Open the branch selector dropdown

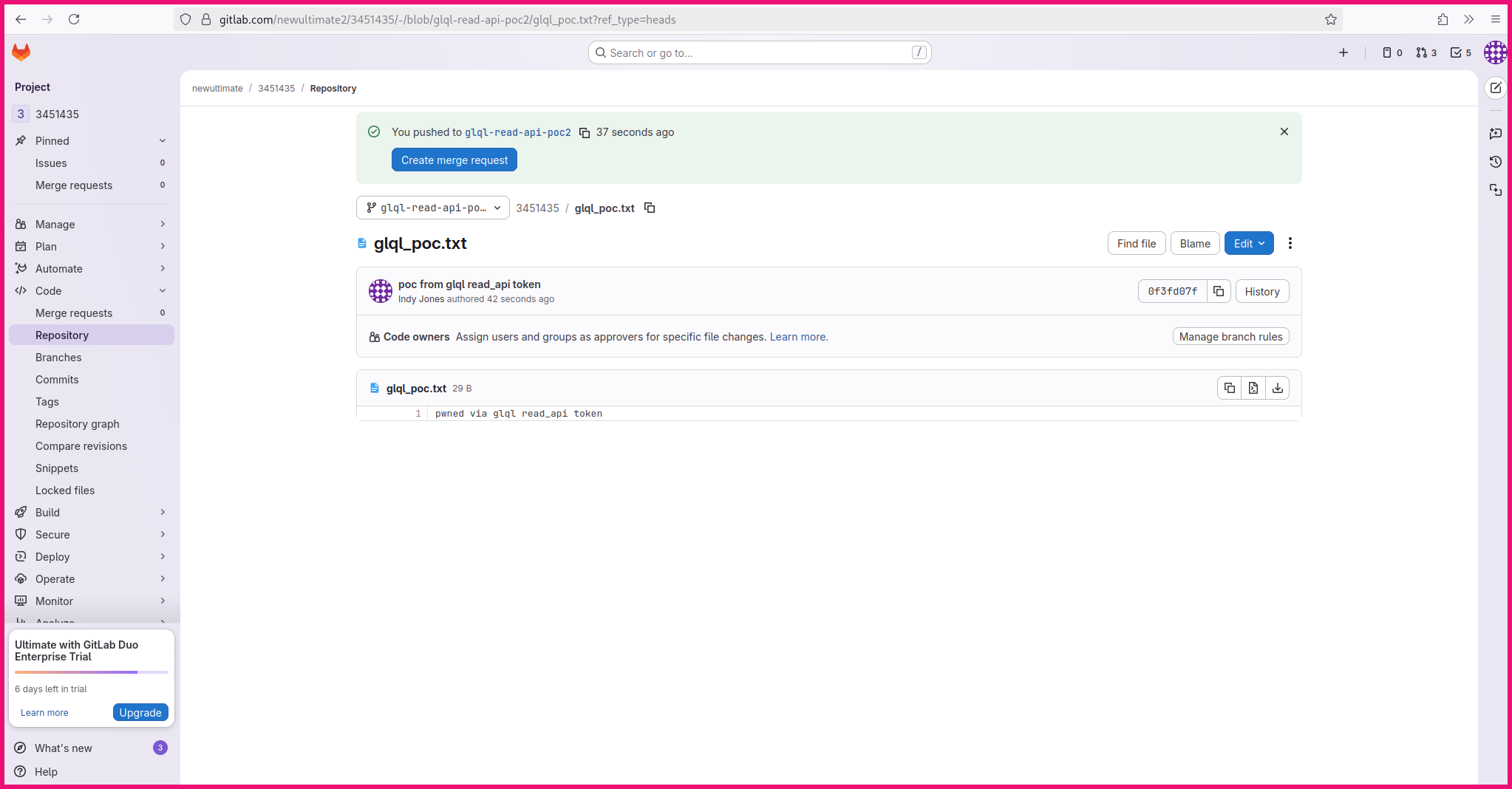[x=433, y=208]
